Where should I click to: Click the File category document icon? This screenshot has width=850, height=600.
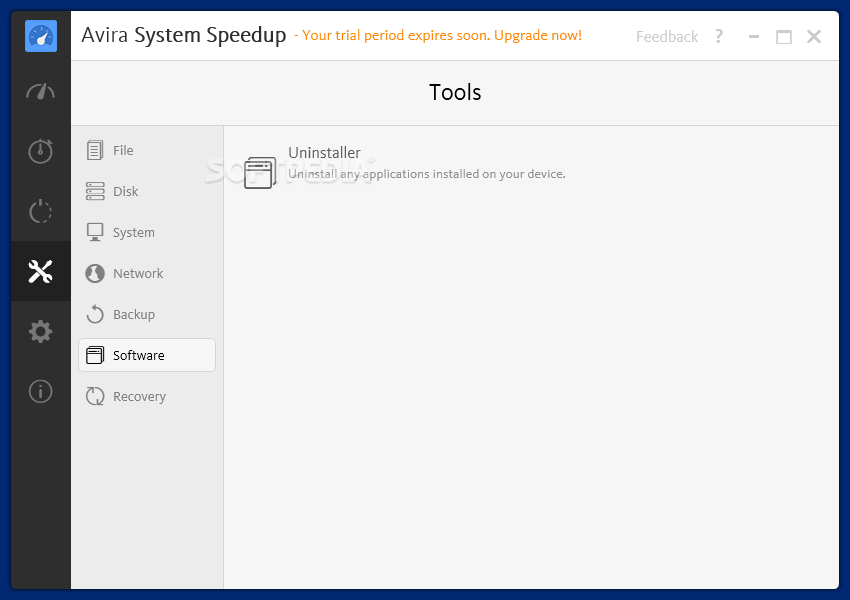pyautogui.click(x=95, y=150)
